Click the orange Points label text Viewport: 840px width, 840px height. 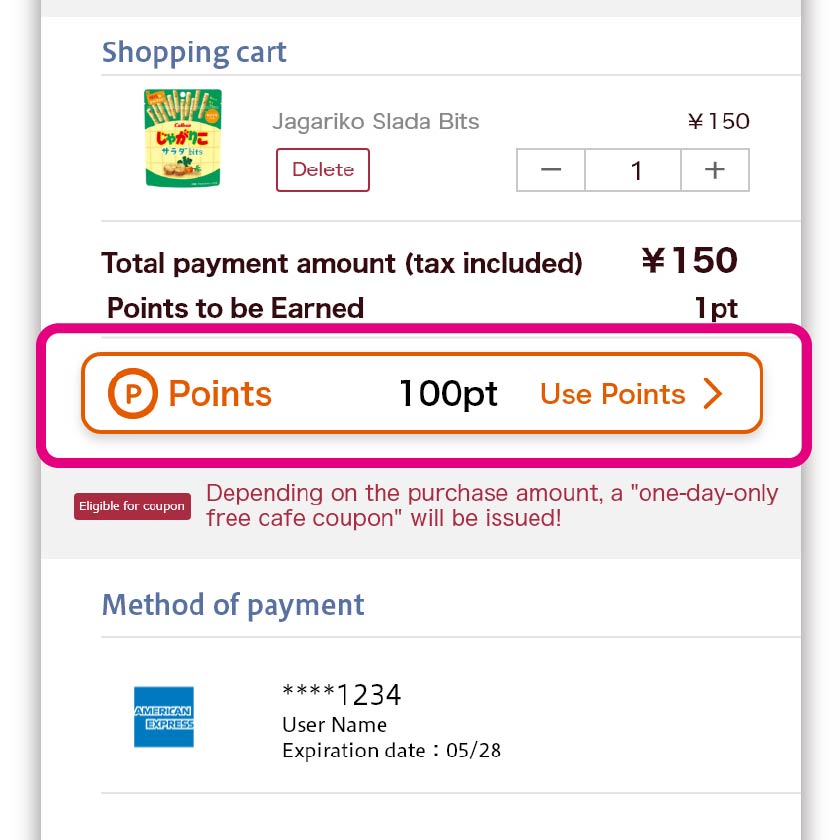coord(220,394)
